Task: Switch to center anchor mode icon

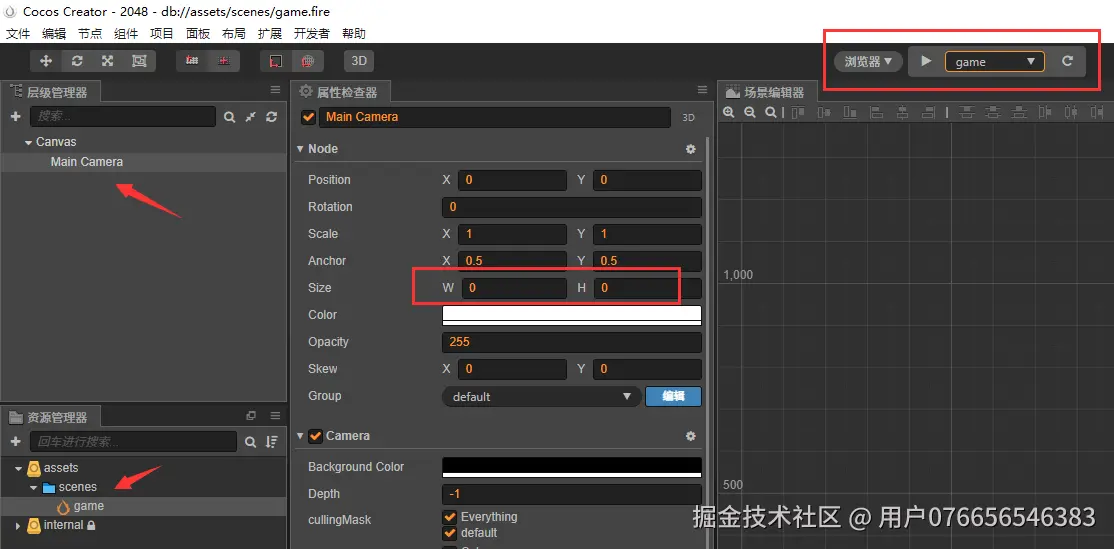Action: click(224, 61)
